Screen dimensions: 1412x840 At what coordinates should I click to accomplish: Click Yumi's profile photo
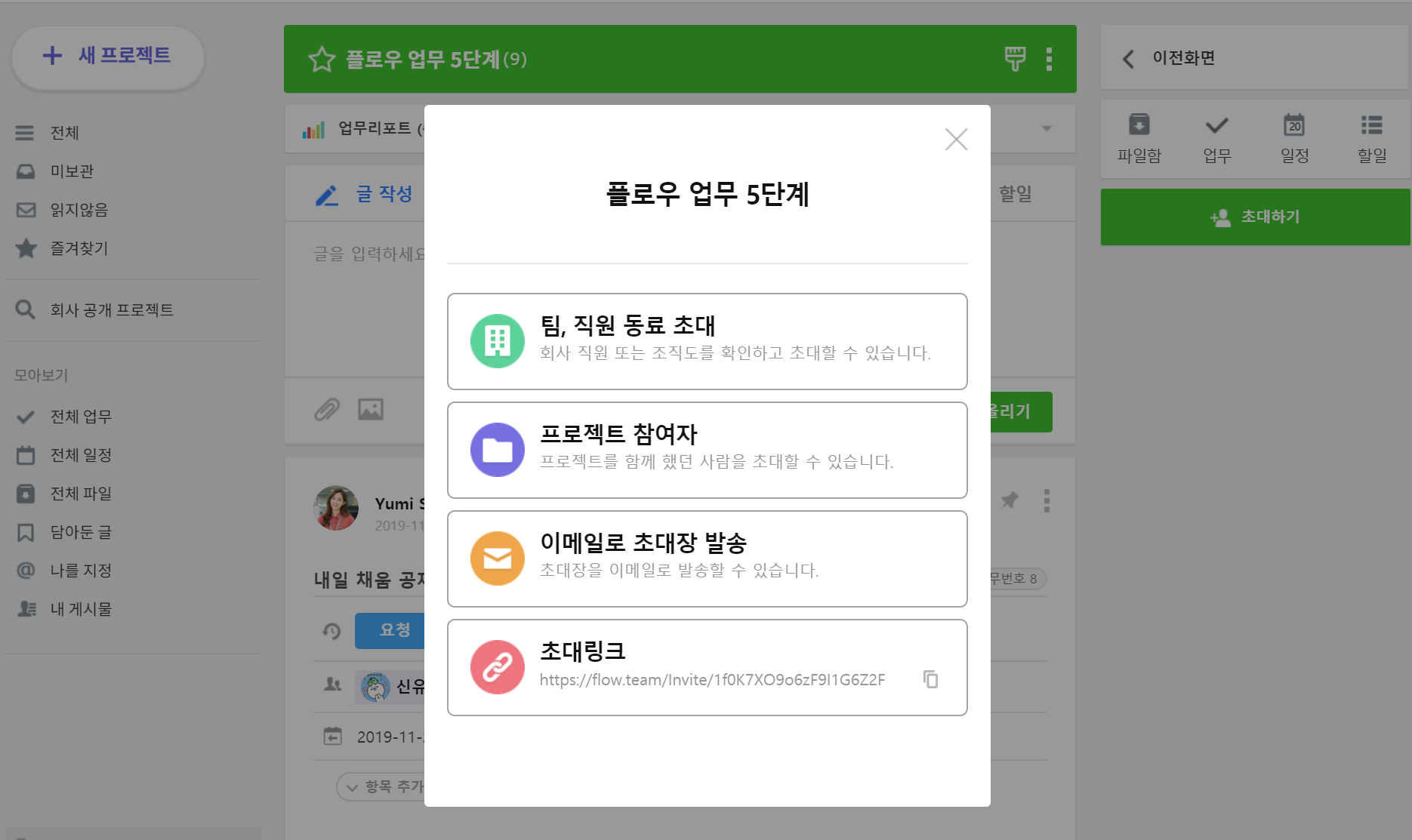(336, 508)
